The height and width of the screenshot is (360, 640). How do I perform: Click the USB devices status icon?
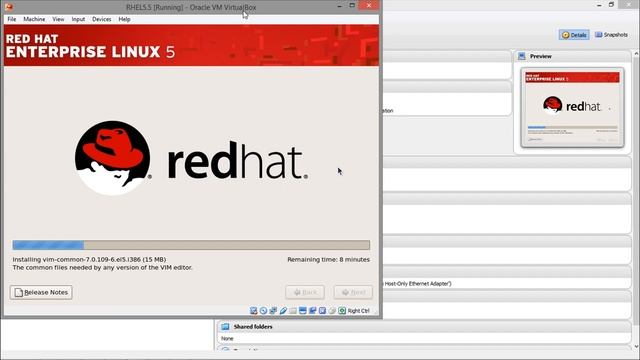point(283,311)
